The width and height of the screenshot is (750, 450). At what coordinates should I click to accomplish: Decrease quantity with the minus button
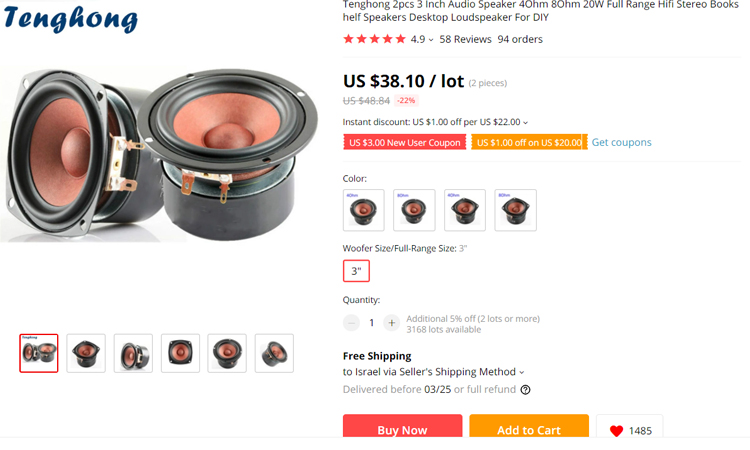point(351,323)
